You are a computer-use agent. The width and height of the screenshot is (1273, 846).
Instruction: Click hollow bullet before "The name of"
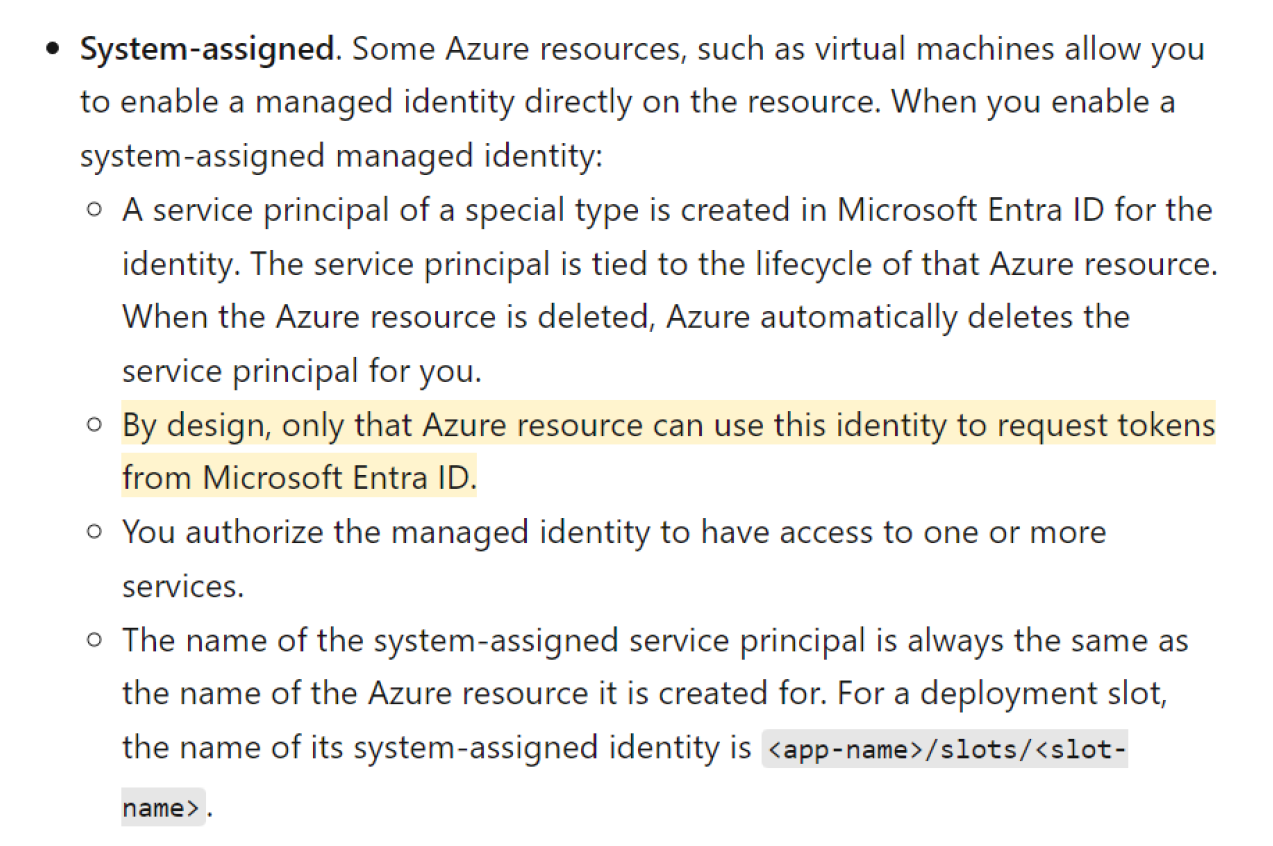tap(95, 640)
